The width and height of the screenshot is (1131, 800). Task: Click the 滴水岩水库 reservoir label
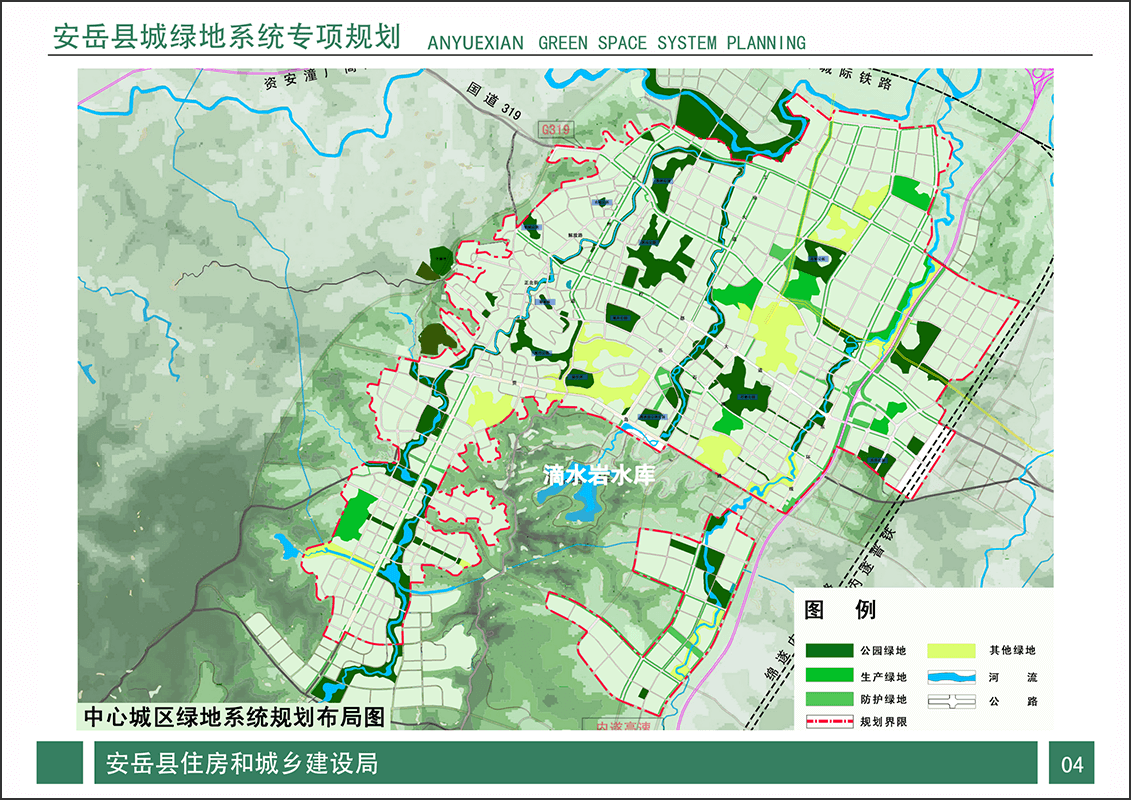(599, 475)
